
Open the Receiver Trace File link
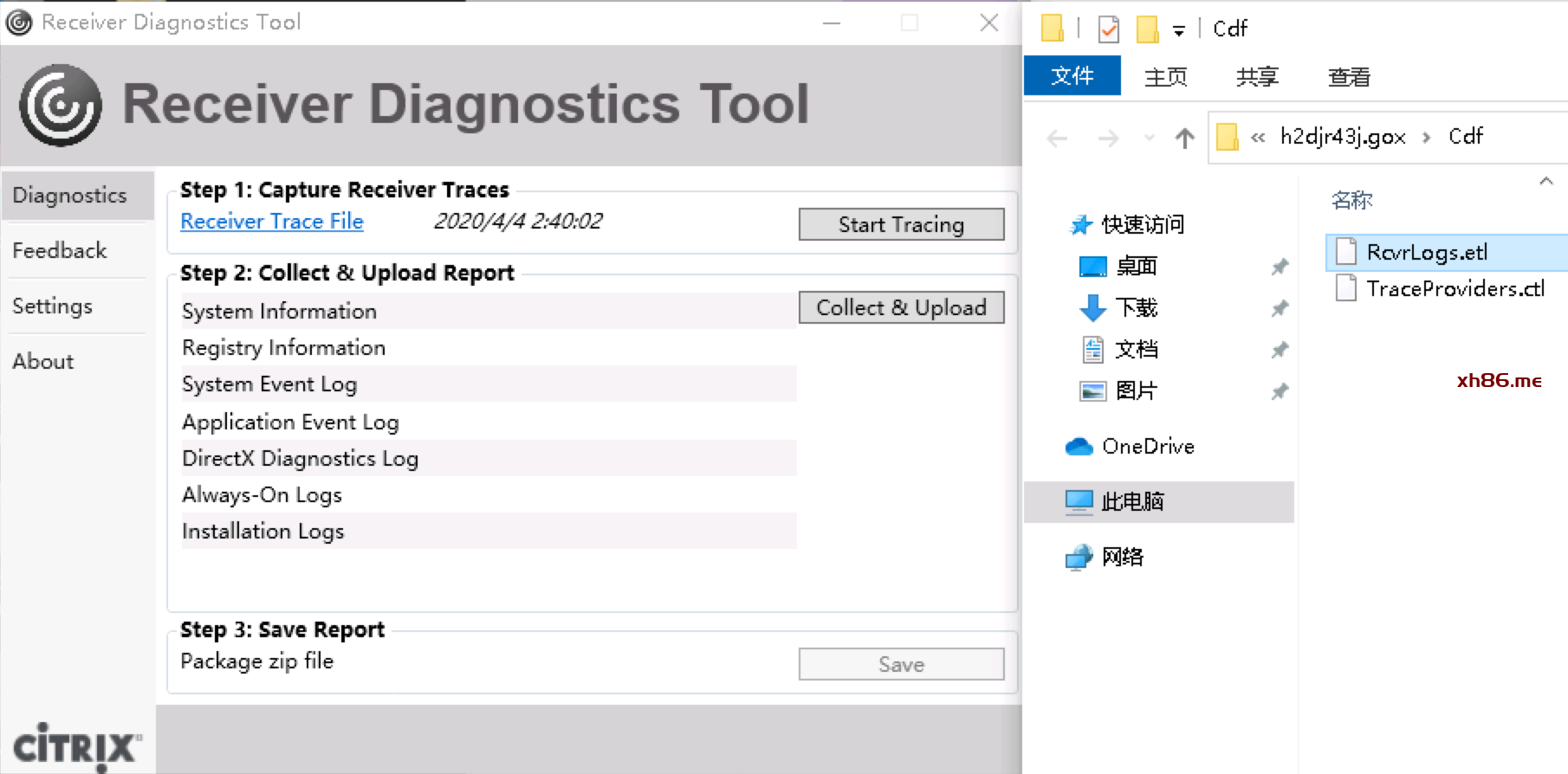pos(272,222)
